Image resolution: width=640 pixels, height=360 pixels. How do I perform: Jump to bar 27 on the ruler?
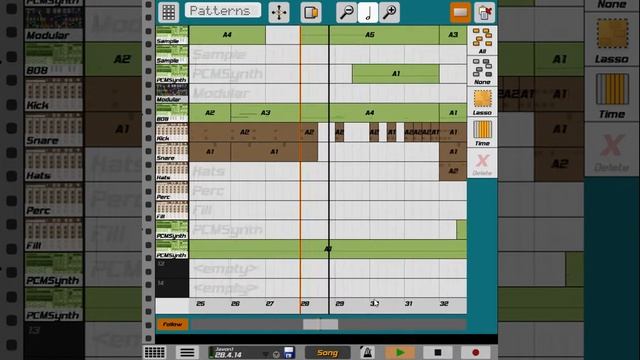(270, 304)
